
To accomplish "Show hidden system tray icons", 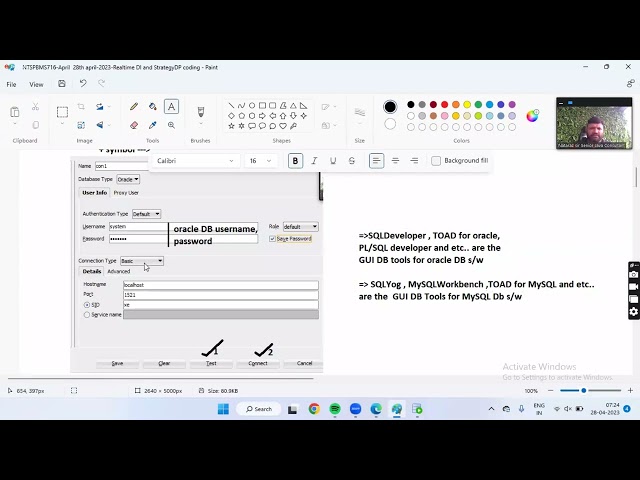I will [491, 409].
